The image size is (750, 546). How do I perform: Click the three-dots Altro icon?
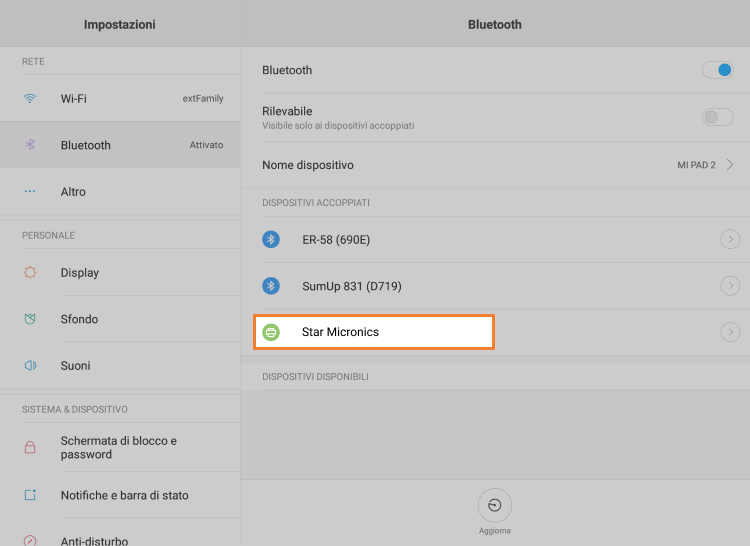(30, 192)
